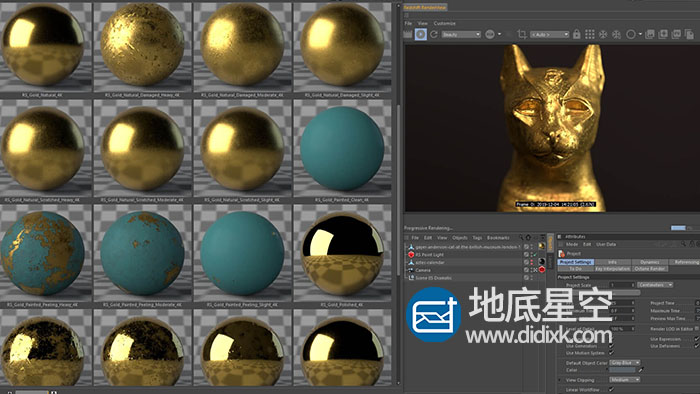Click the default object Color swatch
The width and height of the screenshot is (700, 394).
pyautogui.click(x=622, y=370)
